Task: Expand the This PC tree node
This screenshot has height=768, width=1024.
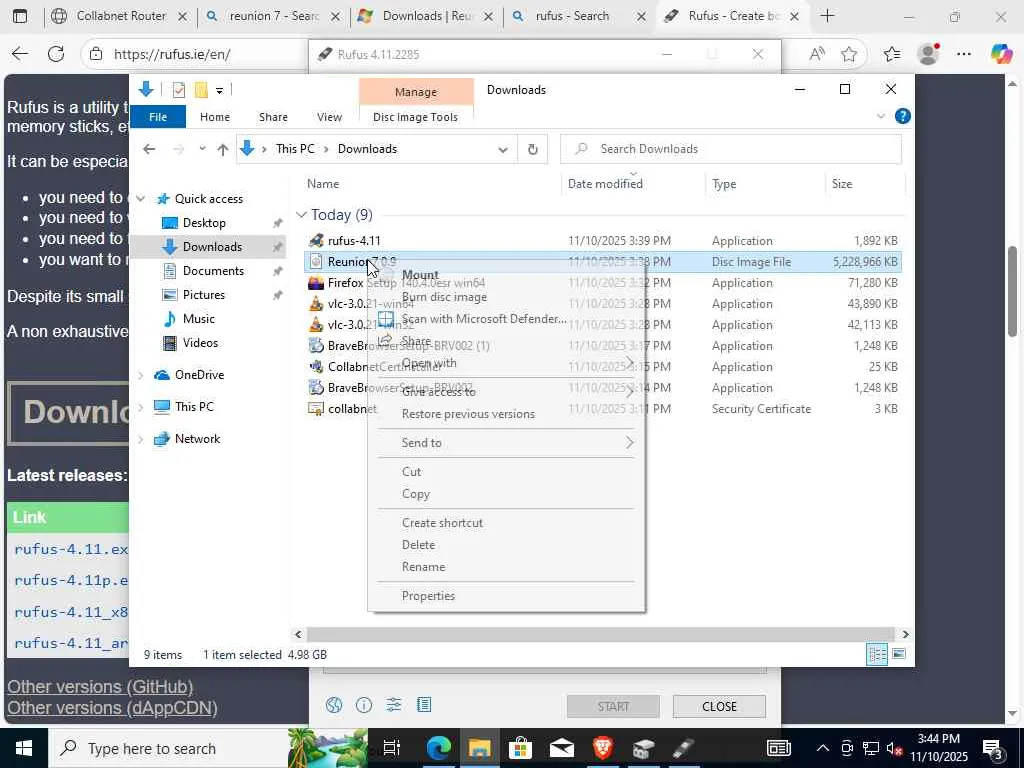Action: 140,407
